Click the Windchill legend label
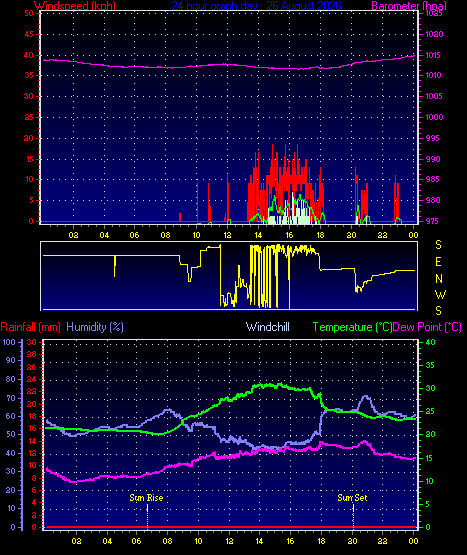Image resolution: width=467 pixels, height=555 pixels. click(268, 327)
